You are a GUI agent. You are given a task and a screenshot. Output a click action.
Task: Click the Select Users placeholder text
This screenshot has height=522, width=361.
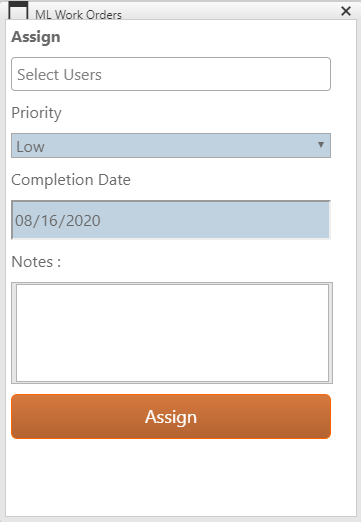point(59,75)
